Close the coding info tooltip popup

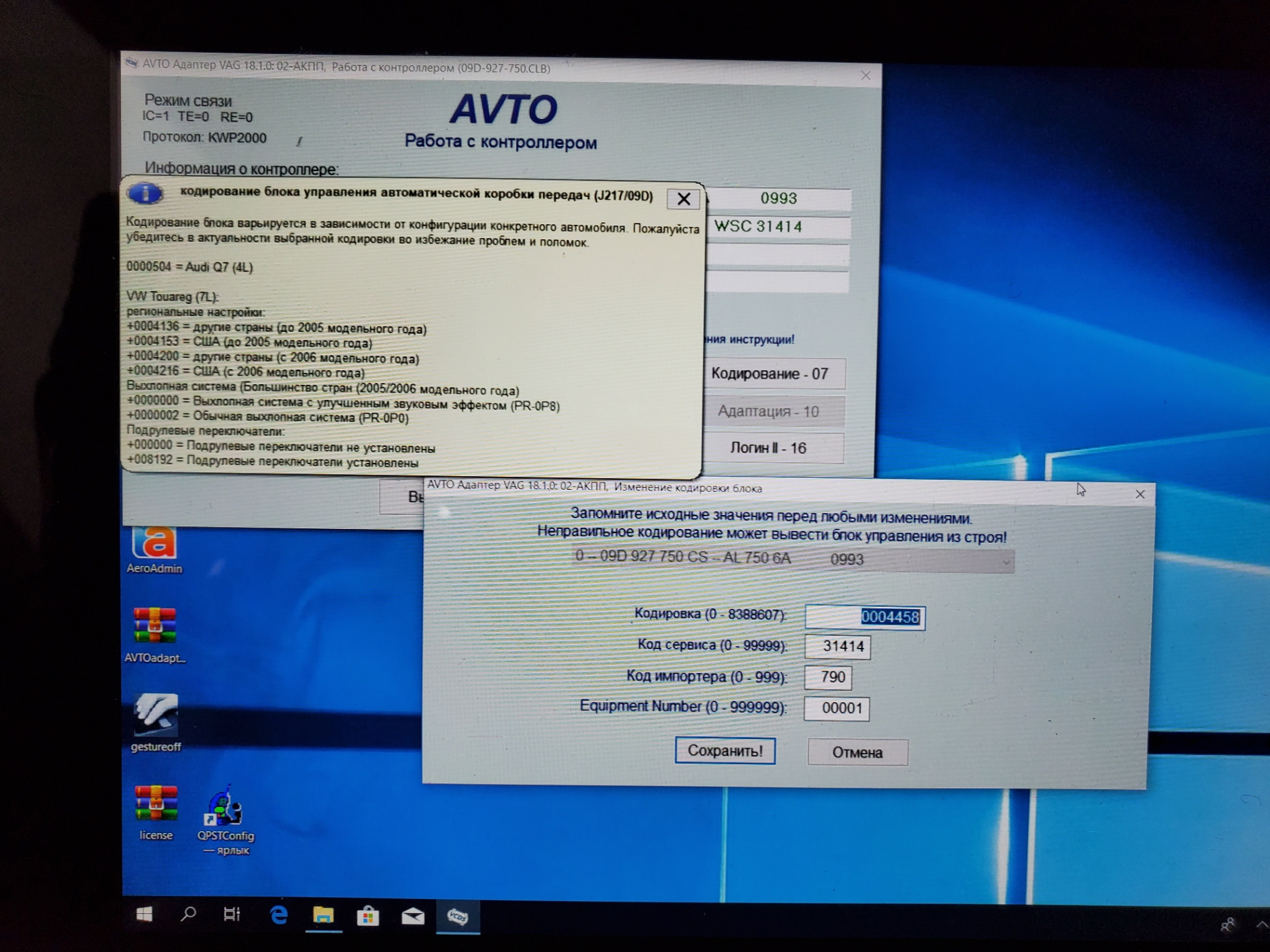(683, 198)
